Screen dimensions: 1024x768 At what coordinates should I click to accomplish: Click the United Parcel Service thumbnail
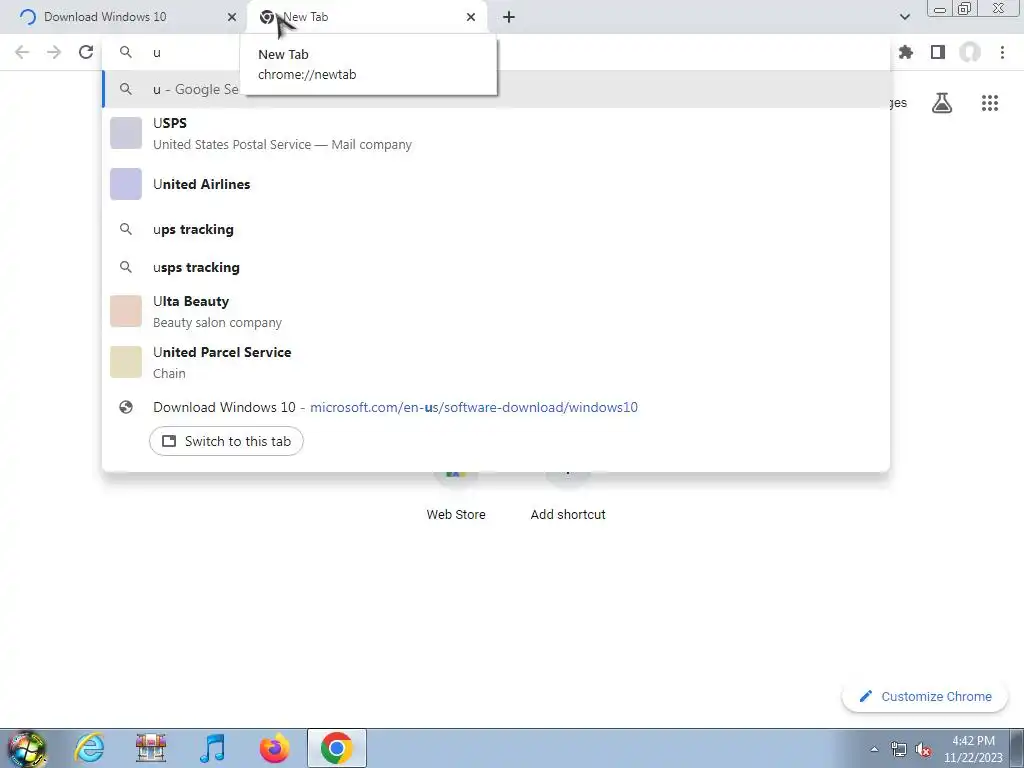[126, 362]
